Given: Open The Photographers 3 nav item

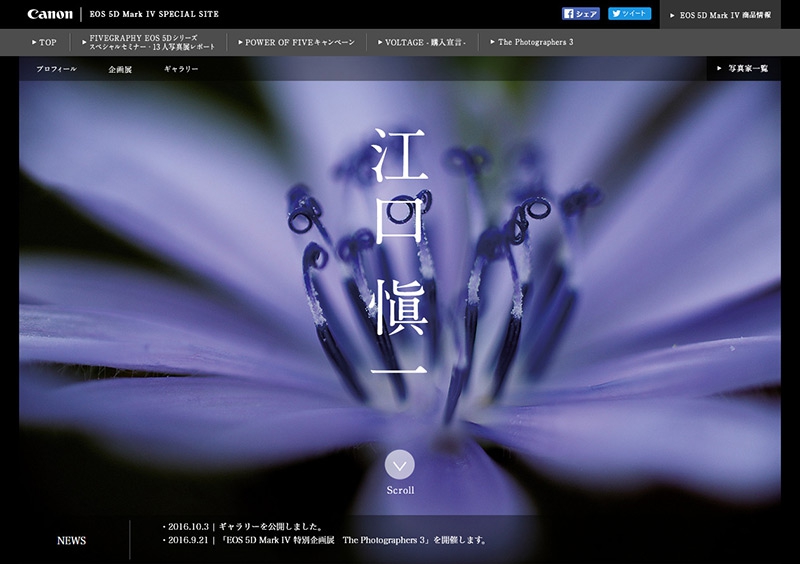Looking at the screenshot, I should pos(533,42).
